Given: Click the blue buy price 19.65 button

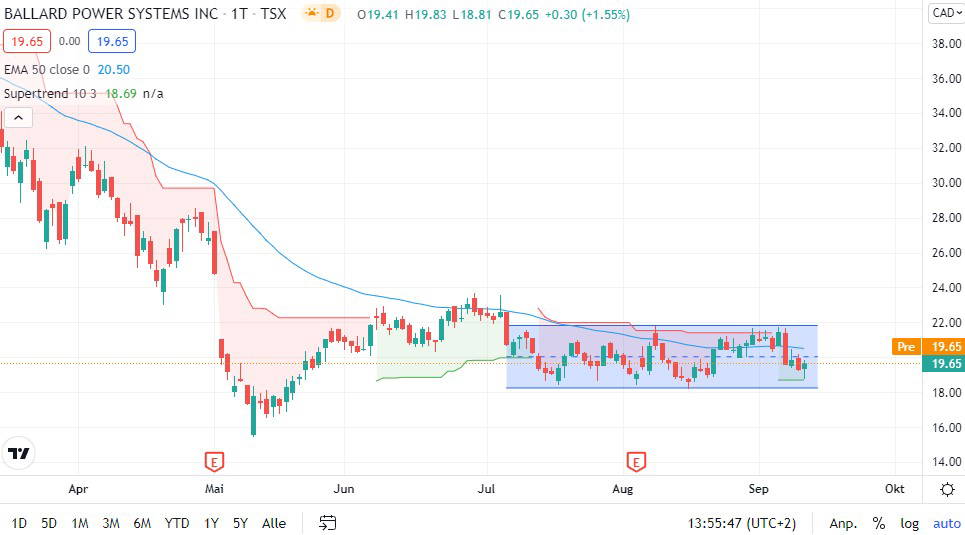Looking at the screenshot, I should coord(112,41).
